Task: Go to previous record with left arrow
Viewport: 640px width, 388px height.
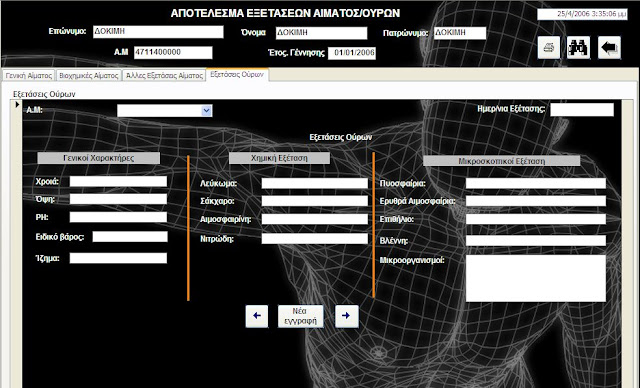Action: click(x=257, y=316)
